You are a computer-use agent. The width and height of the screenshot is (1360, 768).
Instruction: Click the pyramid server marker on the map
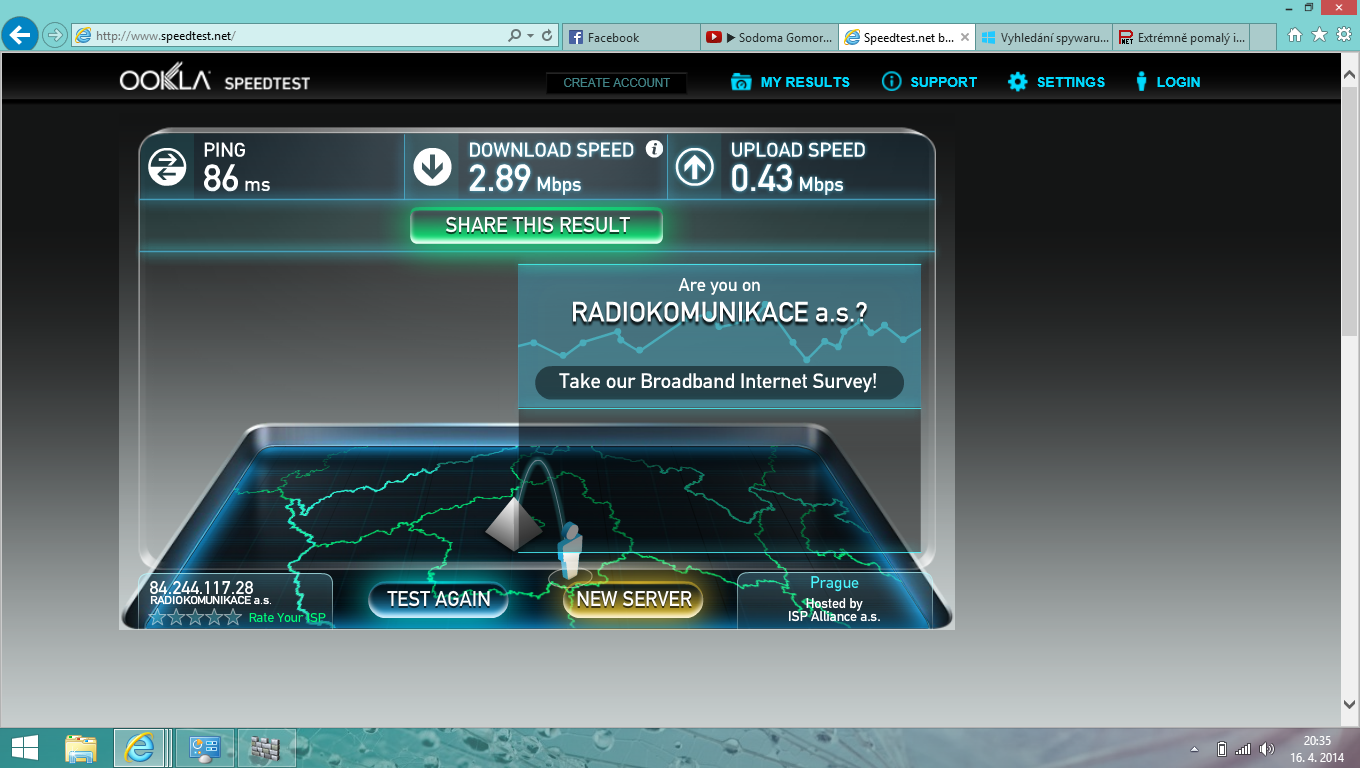pyautogui.click(x=514, y=524)
